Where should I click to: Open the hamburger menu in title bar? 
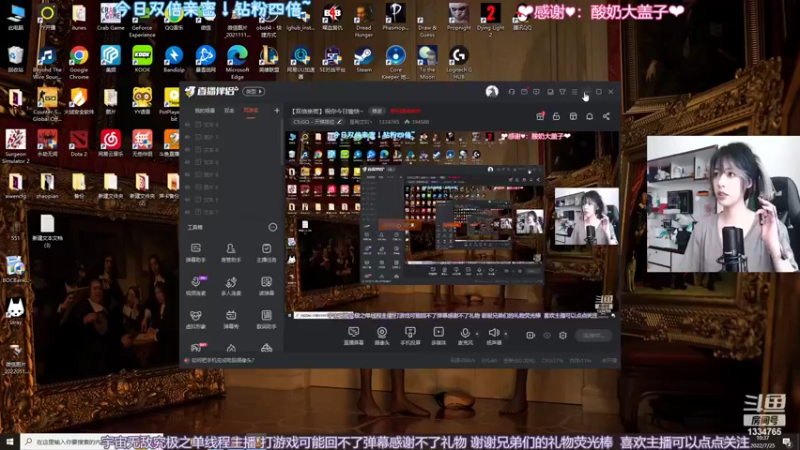tap(574, 92)
